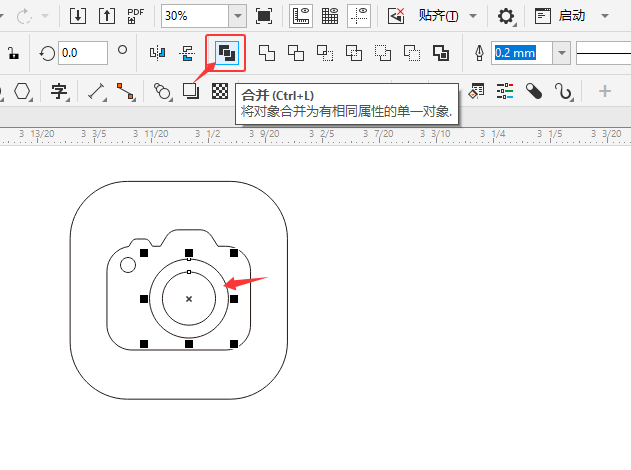Image resolution: width=631 pixels, height=470 pixels.
Task: Click the hook-shaped curve tool icon
Action: [563, 91]
